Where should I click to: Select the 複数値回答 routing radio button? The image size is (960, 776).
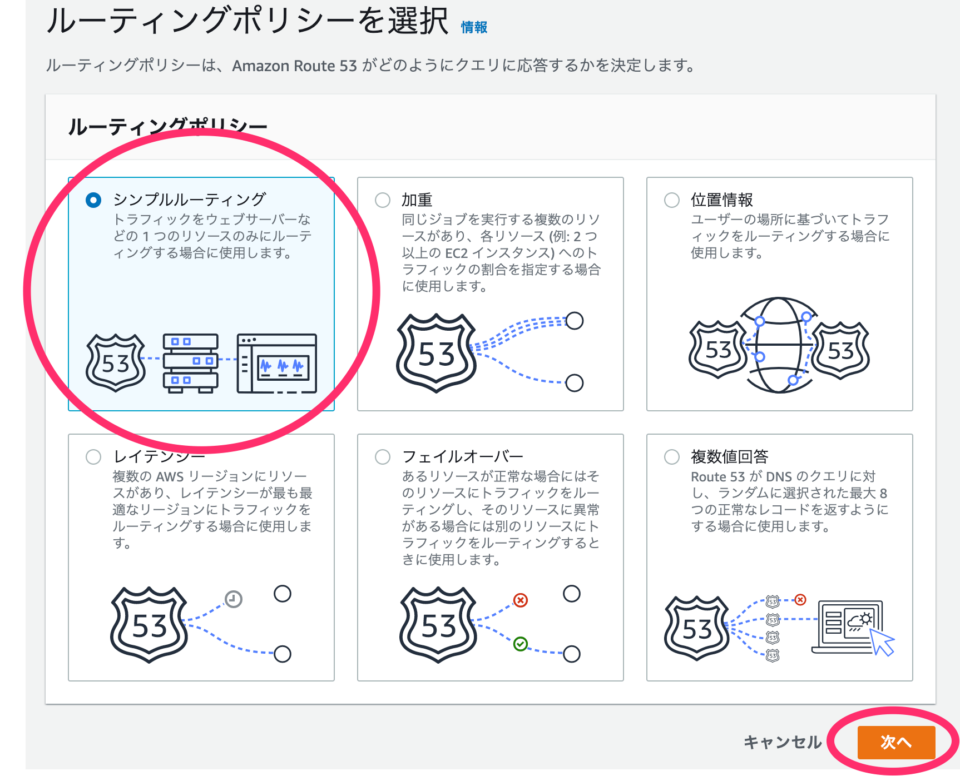click(x=672, y=457)
